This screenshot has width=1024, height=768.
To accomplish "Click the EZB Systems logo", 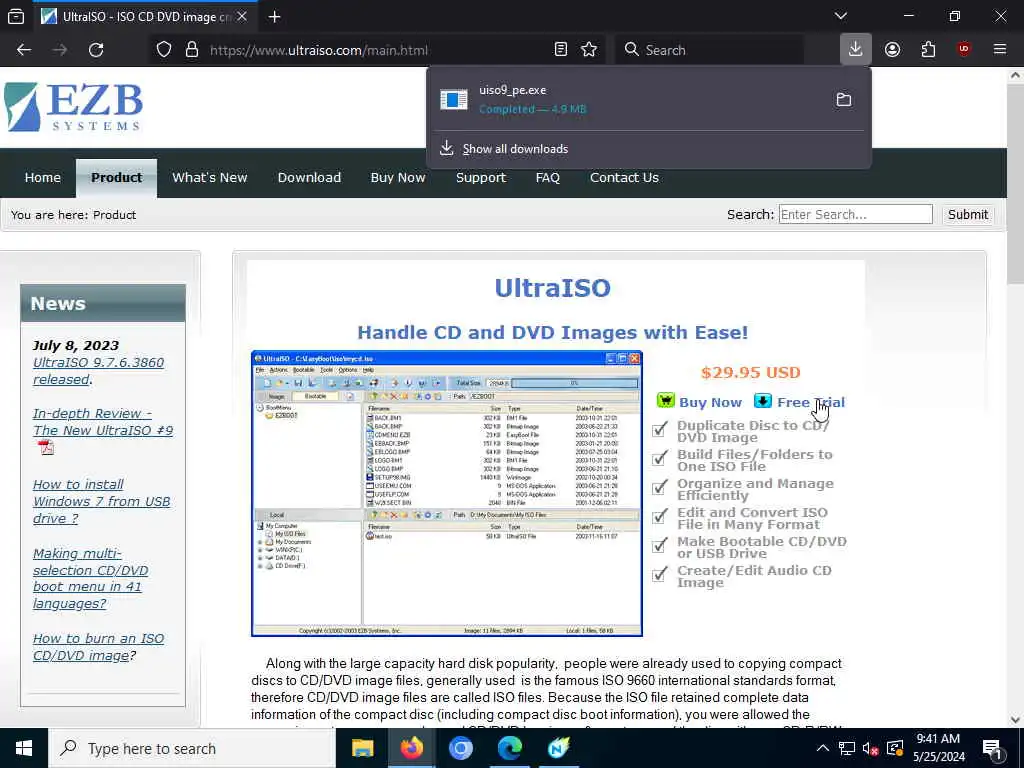I will [x=73, y=107].
